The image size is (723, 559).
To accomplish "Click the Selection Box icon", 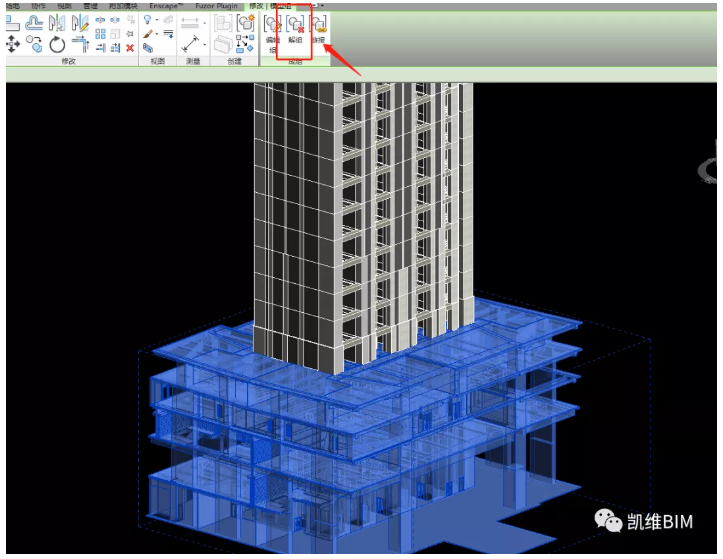I will [148, 48].
